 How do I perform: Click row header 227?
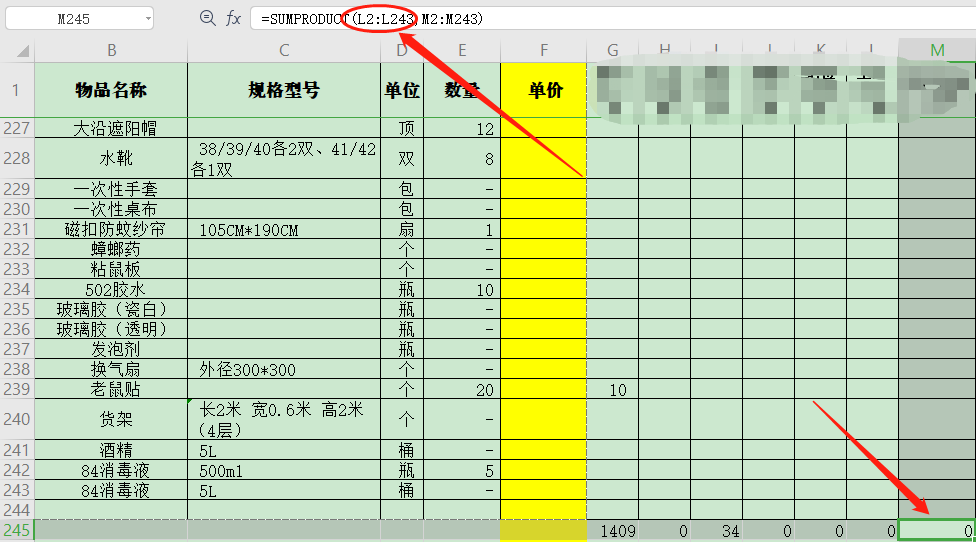pyautogui.click(x=17, y=128)
